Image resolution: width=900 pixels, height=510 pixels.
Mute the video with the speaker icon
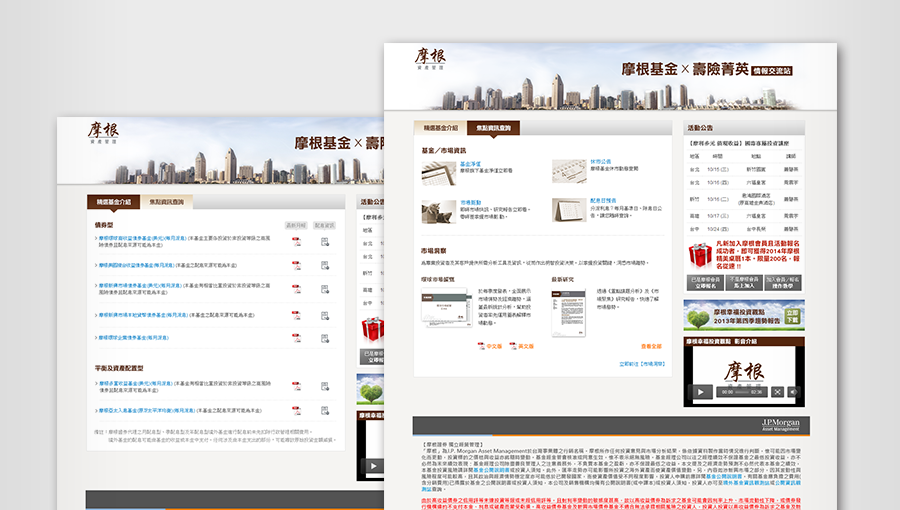[x=793, y=392]
